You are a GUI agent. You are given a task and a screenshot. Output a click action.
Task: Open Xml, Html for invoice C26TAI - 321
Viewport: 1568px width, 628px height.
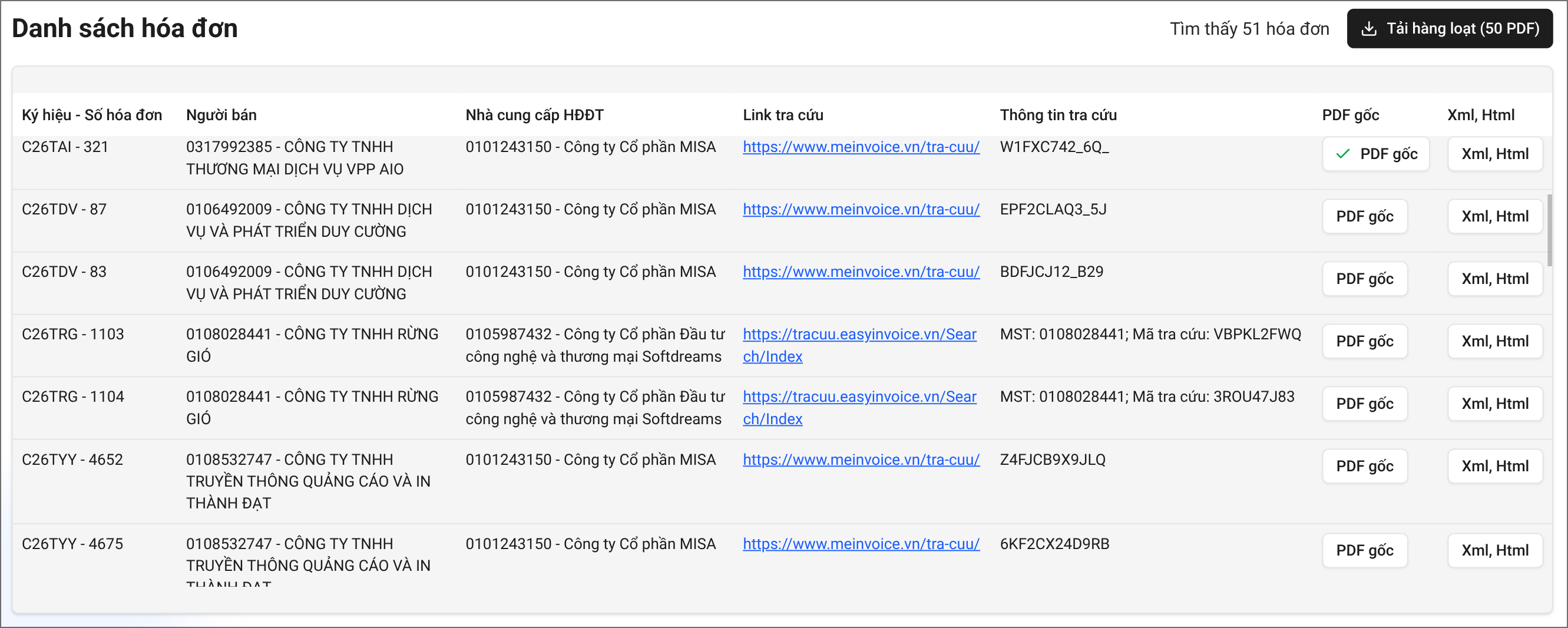click(x=1494, y=154)
